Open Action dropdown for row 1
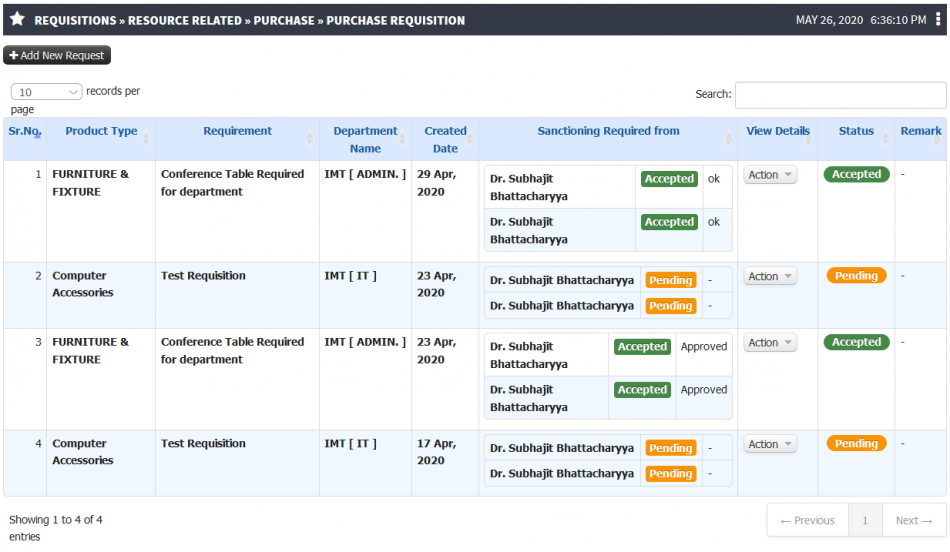 coord(770,175)
